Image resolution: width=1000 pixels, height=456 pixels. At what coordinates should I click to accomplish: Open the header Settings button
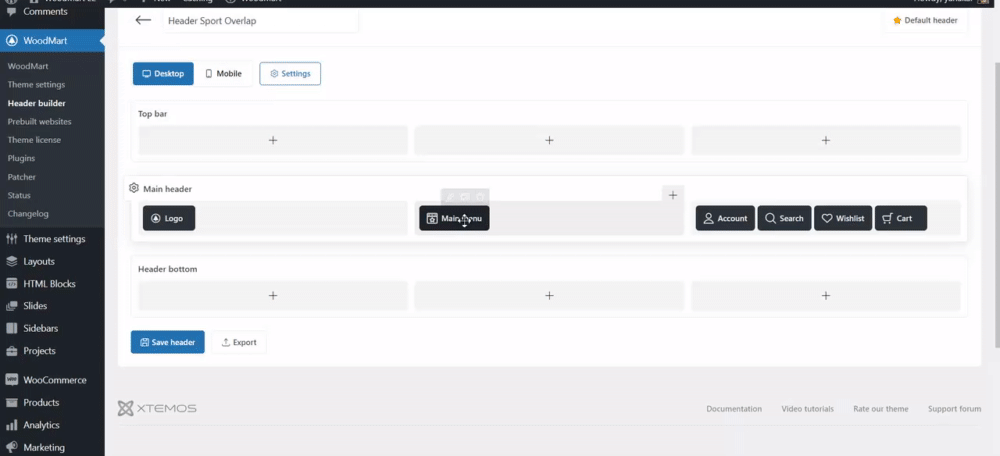pos(290,73)
